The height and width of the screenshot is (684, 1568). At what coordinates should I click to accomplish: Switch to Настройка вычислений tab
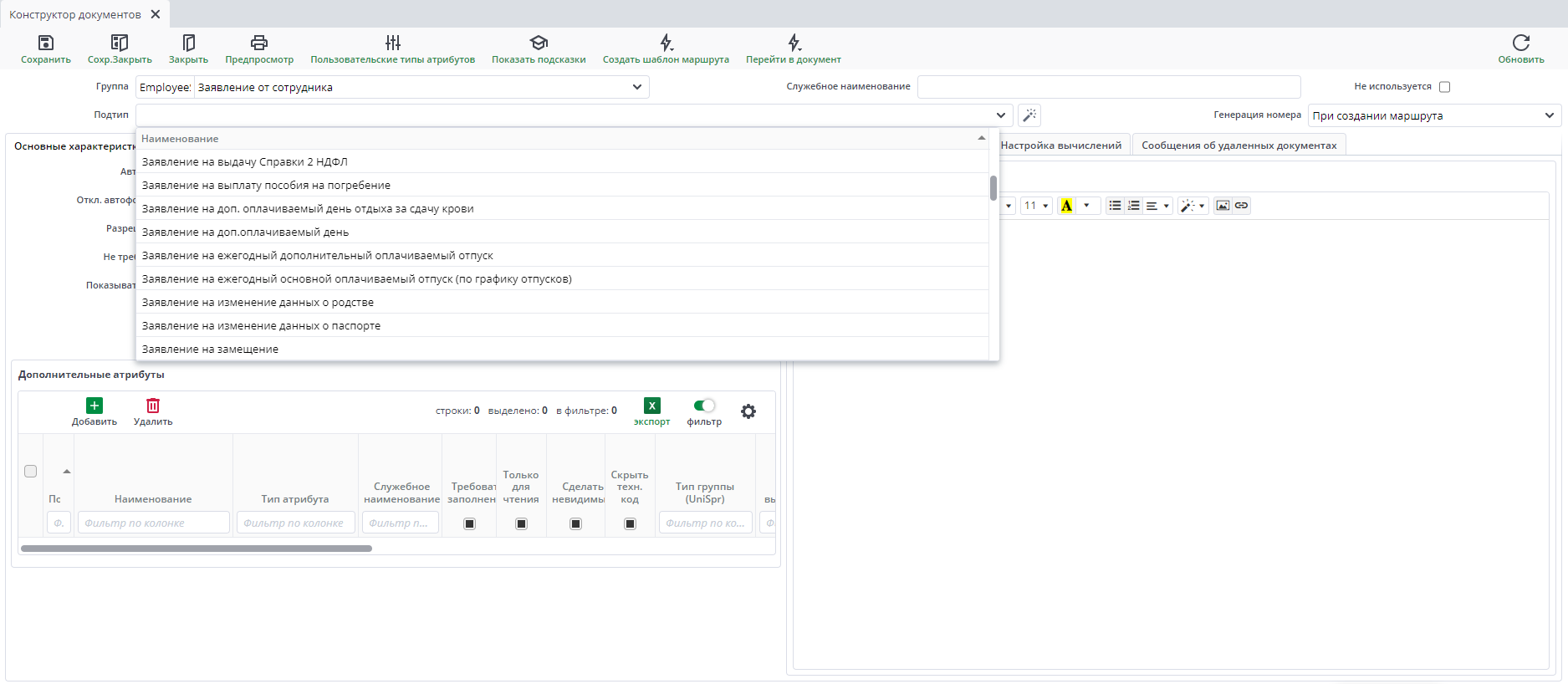tap(1060, 145)
